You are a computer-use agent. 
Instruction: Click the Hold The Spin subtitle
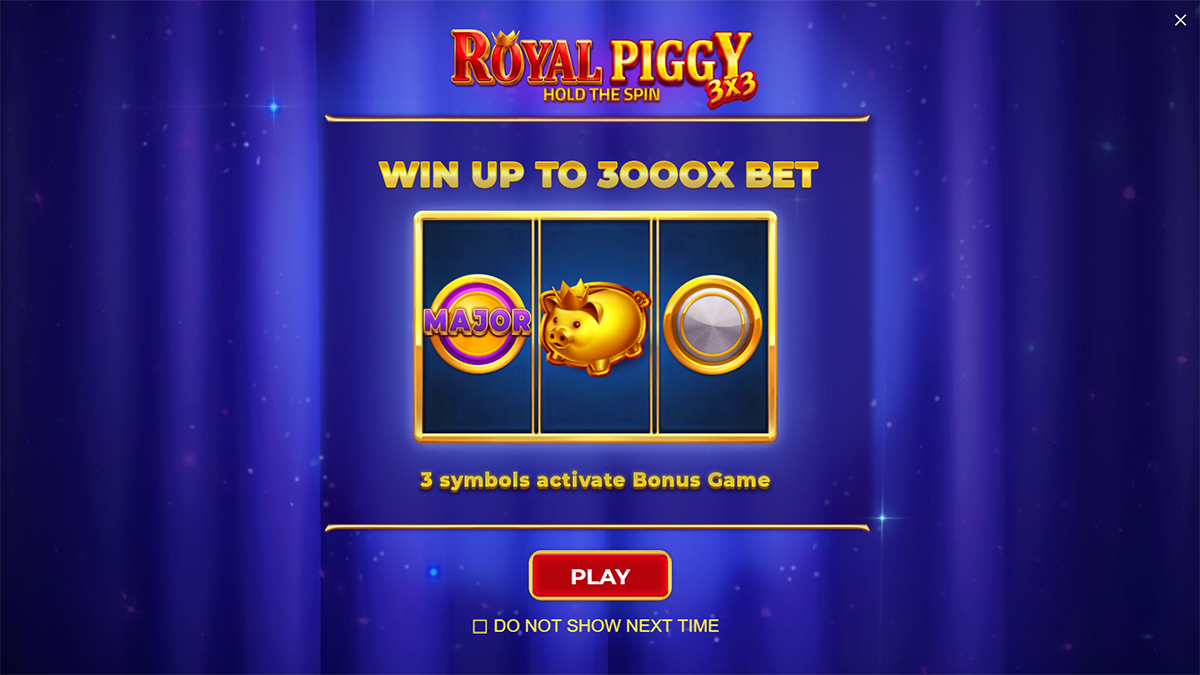point(602,96)
